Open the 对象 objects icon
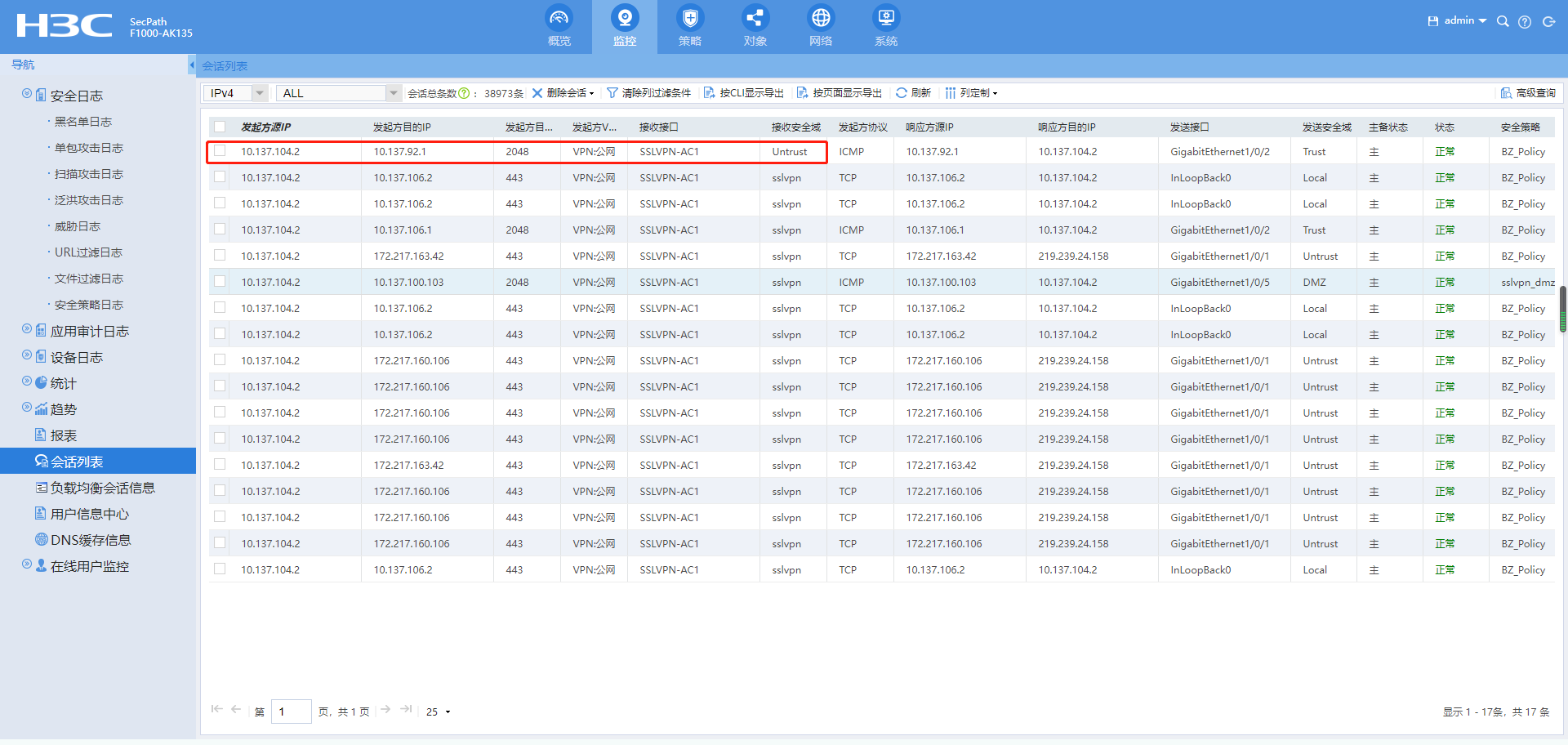1568x745 pixels. pos(755,19)
